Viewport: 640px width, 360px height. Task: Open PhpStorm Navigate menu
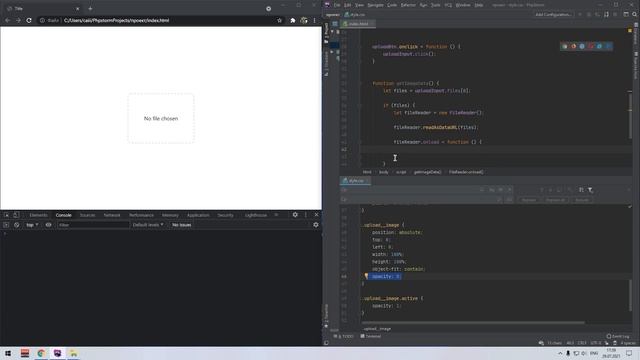pyautogui.click(x=376, y=5)
